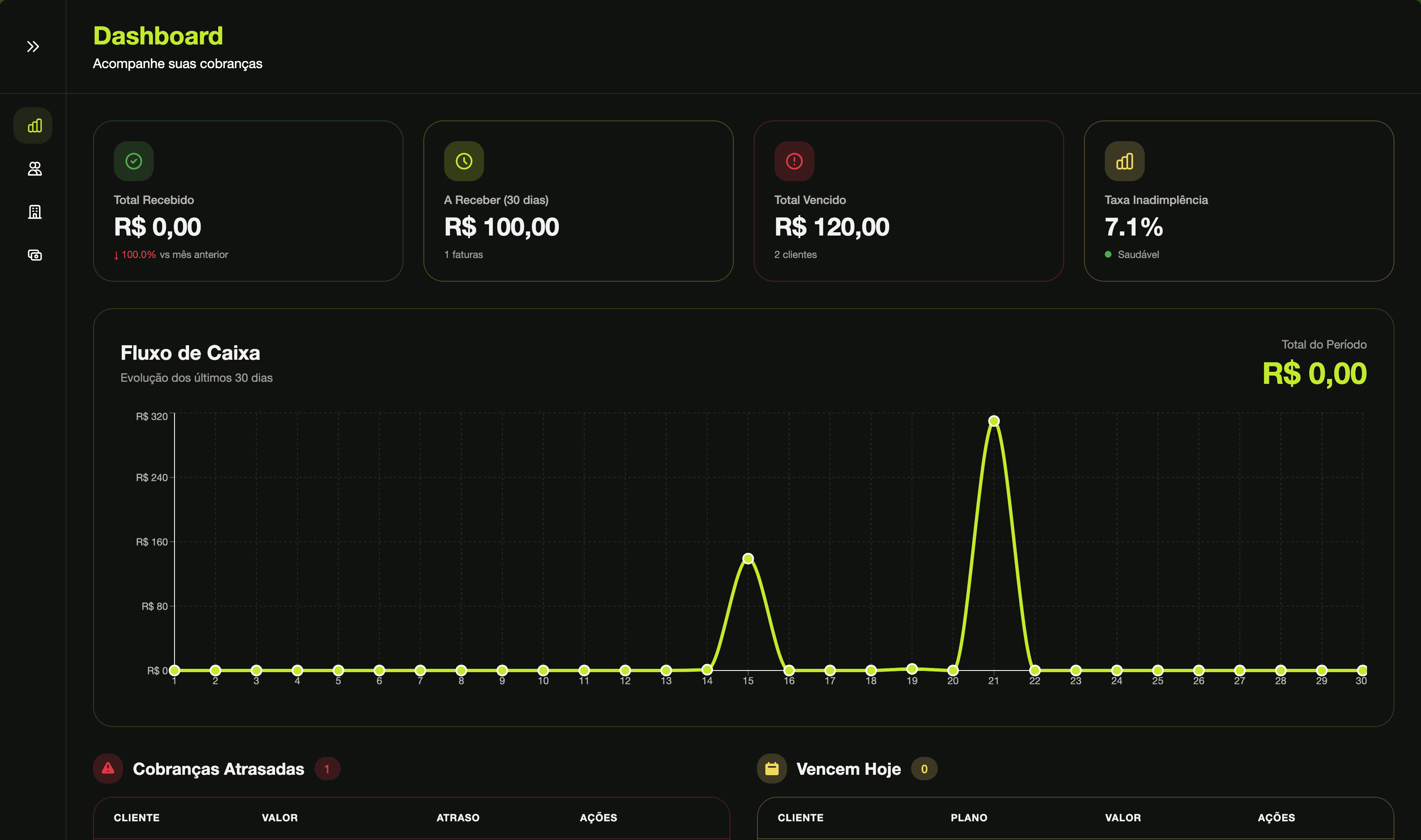Expand the sidebar using the double chevron
Viewport: 1421px width, 840px height.
click(32, 46)
